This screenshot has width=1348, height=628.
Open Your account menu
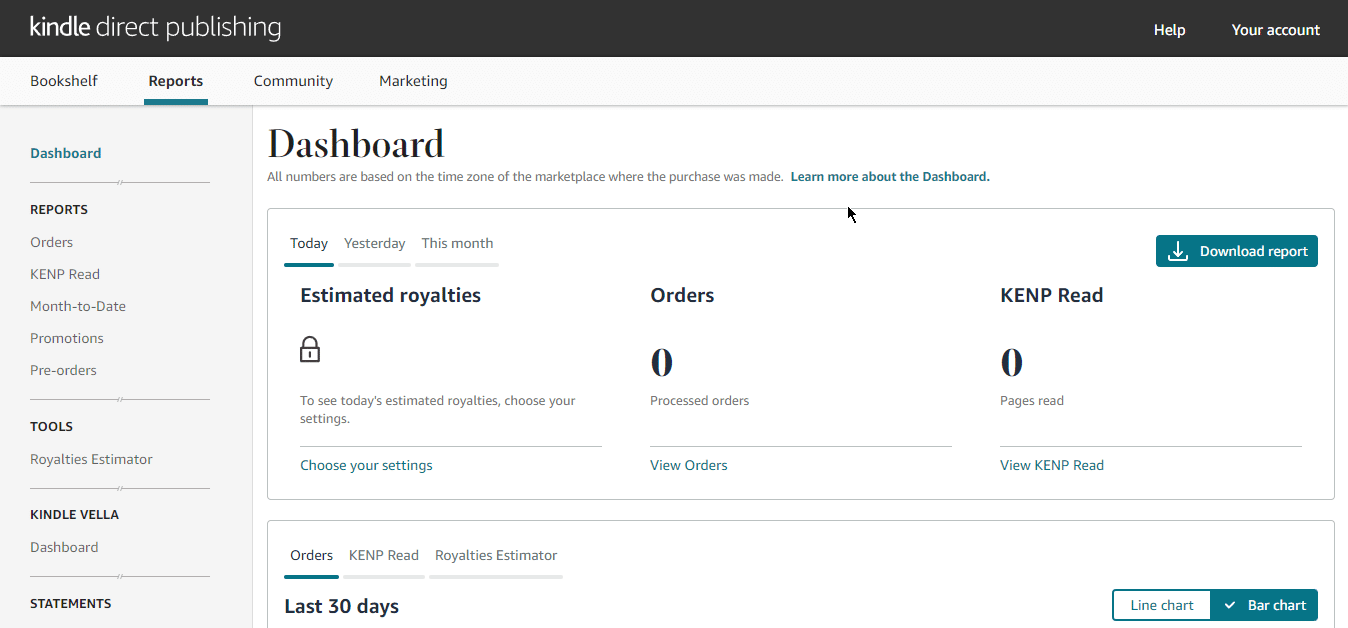(x=1275, y=29)
